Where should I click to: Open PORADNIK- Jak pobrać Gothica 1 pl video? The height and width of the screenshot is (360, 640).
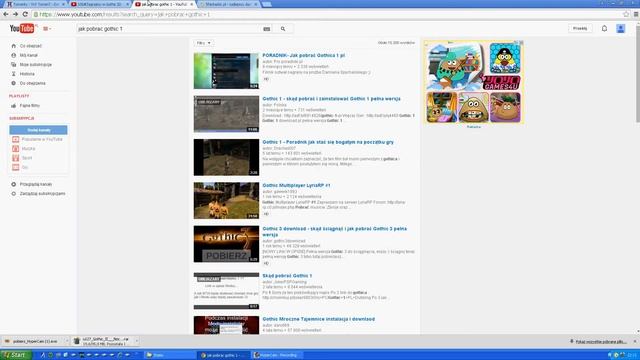coord(303,56)
